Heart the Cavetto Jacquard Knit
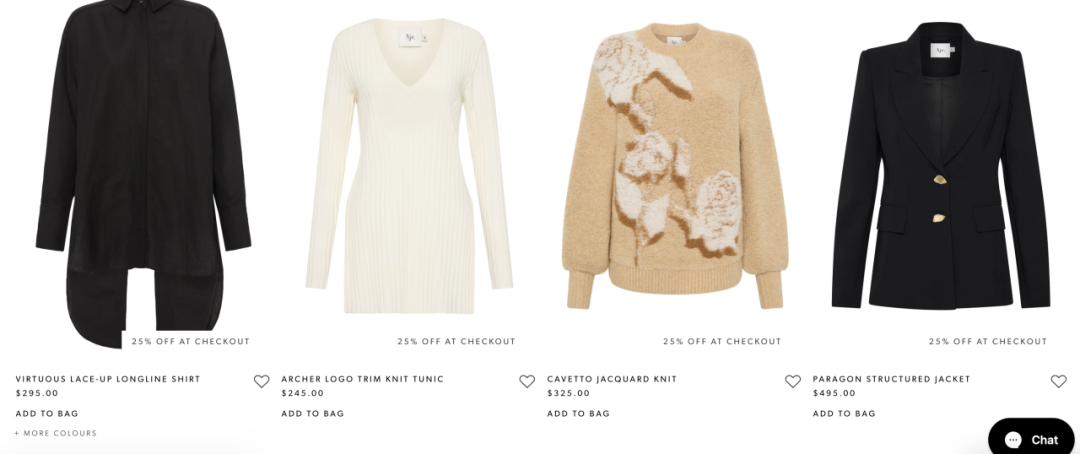Screen dimensions: 1080x454 point(793,381)
